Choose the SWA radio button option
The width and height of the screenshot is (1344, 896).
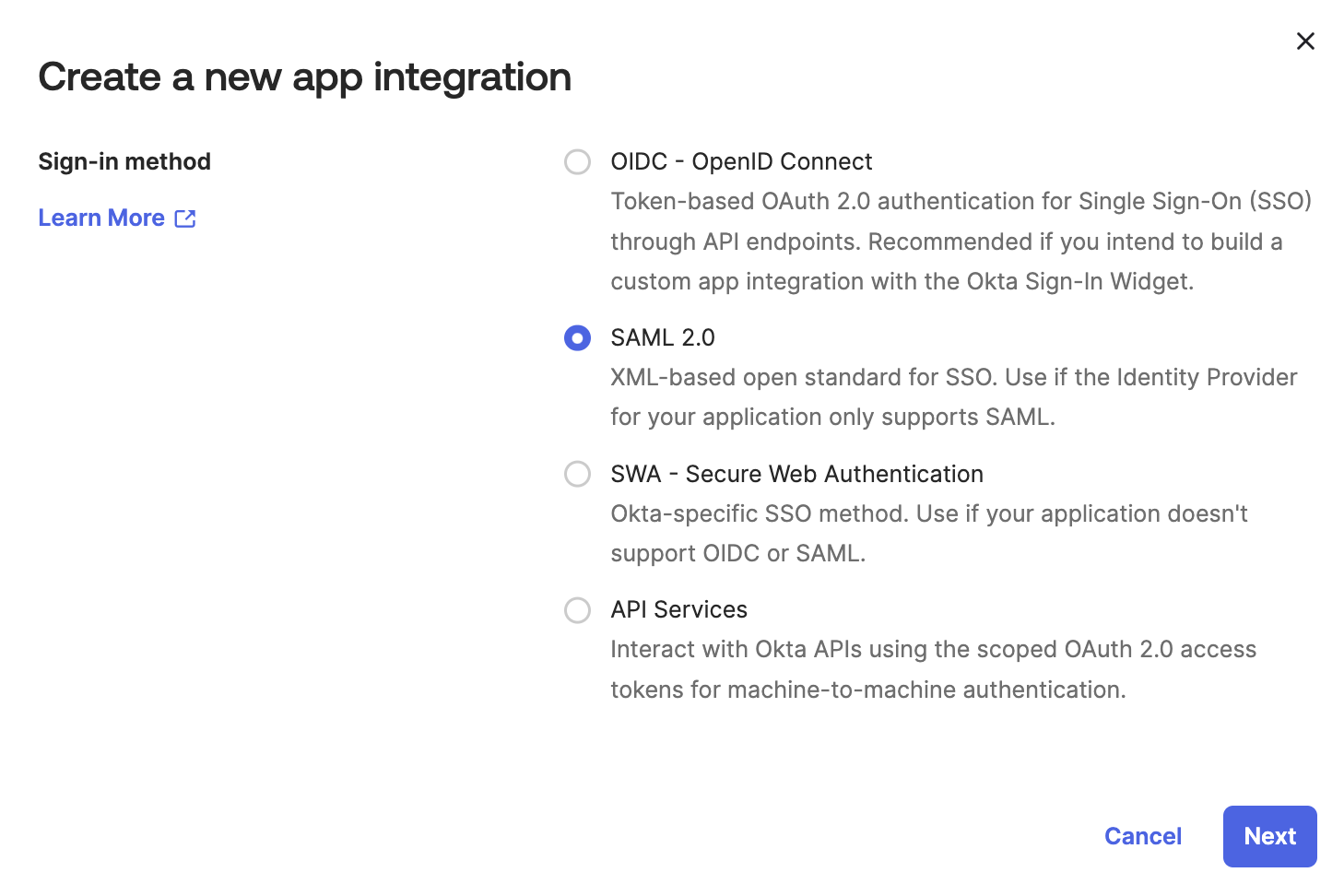pos(577,474)
